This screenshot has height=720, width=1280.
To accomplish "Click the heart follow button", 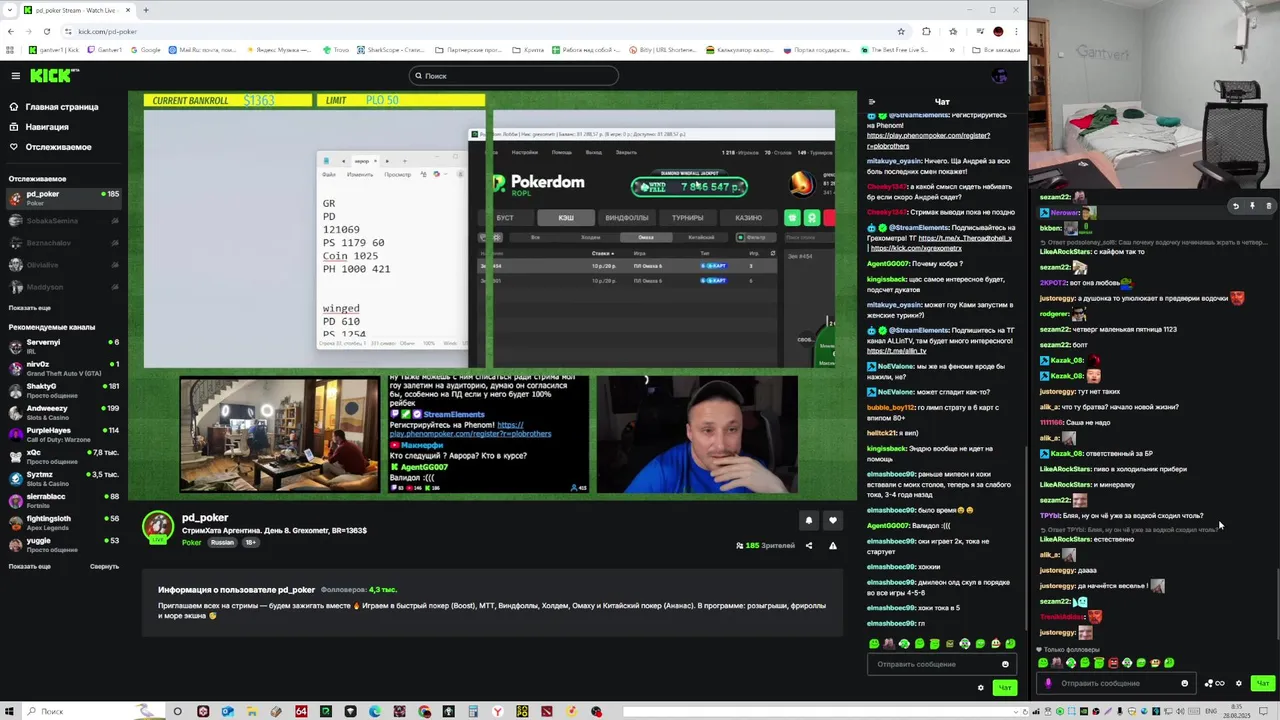I will 832,520.
